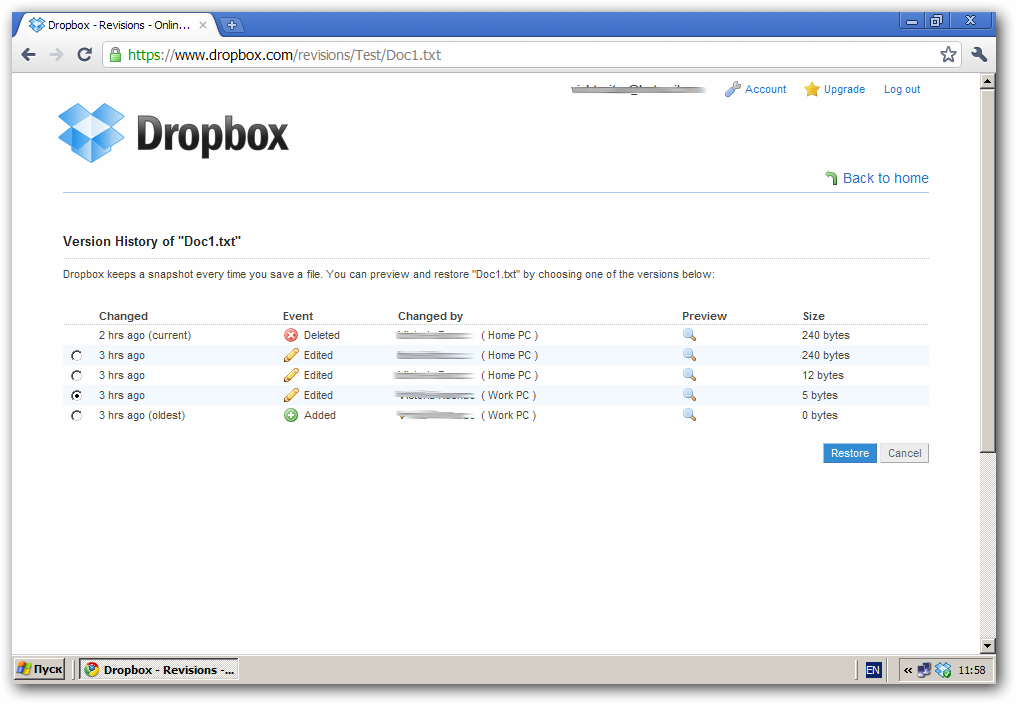Click the vertical scrollbar down arrow
Image resolution: width=1016 pixels, height=704 pixels.
click(987, 646)
